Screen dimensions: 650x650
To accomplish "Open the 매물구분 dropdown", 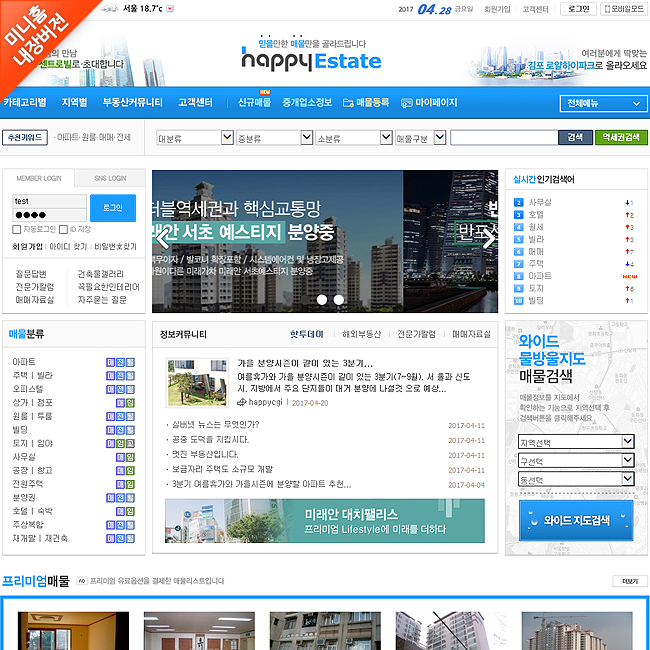I will (x=420, y=138).
